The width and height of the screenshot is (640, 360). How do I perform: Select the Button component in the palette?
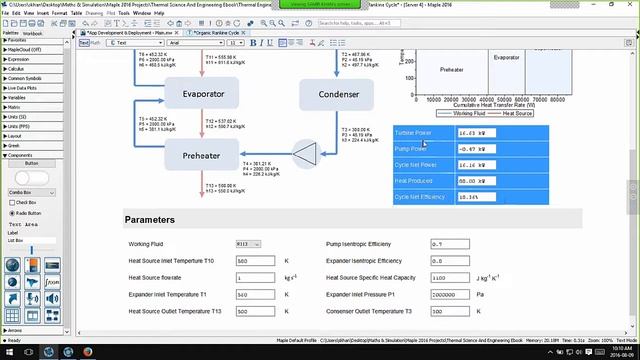pyautogui.click(x=32, y=164)
